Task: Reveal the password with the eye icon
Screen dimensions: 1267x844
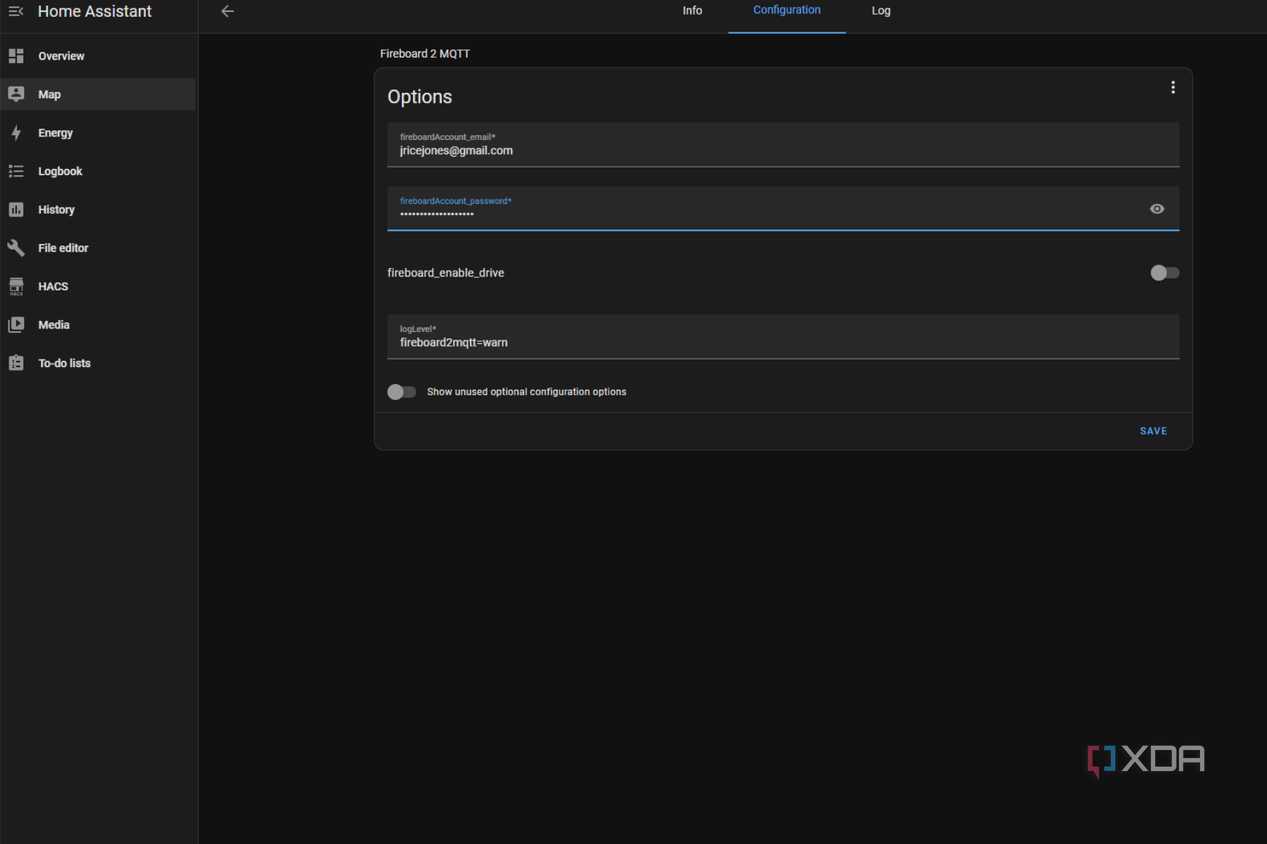Action: (x=1157, y=209)
